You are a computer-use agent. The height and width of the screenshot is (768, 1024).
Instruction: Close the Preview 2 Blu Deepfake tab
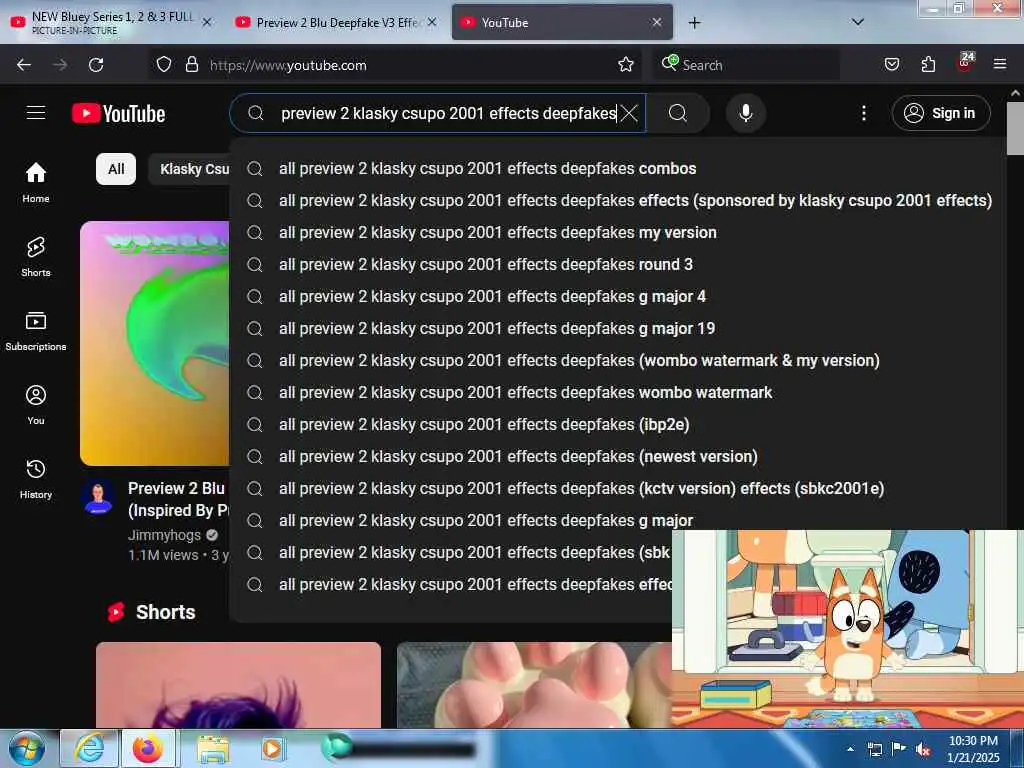tap(432, 22)
